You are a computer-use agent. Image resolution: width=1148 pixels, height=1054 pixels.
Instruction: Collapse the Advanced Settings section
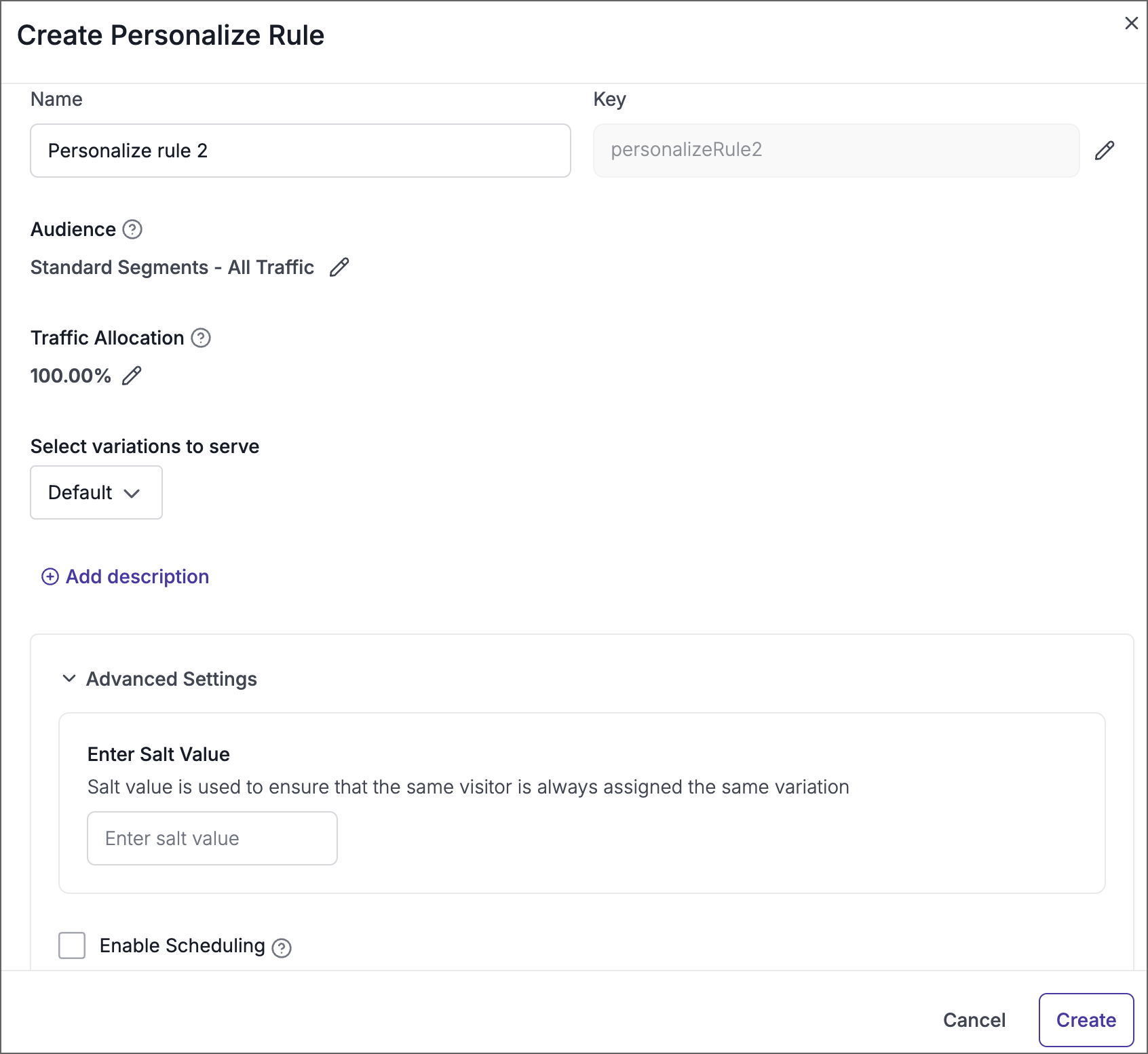tap(68, 679)
